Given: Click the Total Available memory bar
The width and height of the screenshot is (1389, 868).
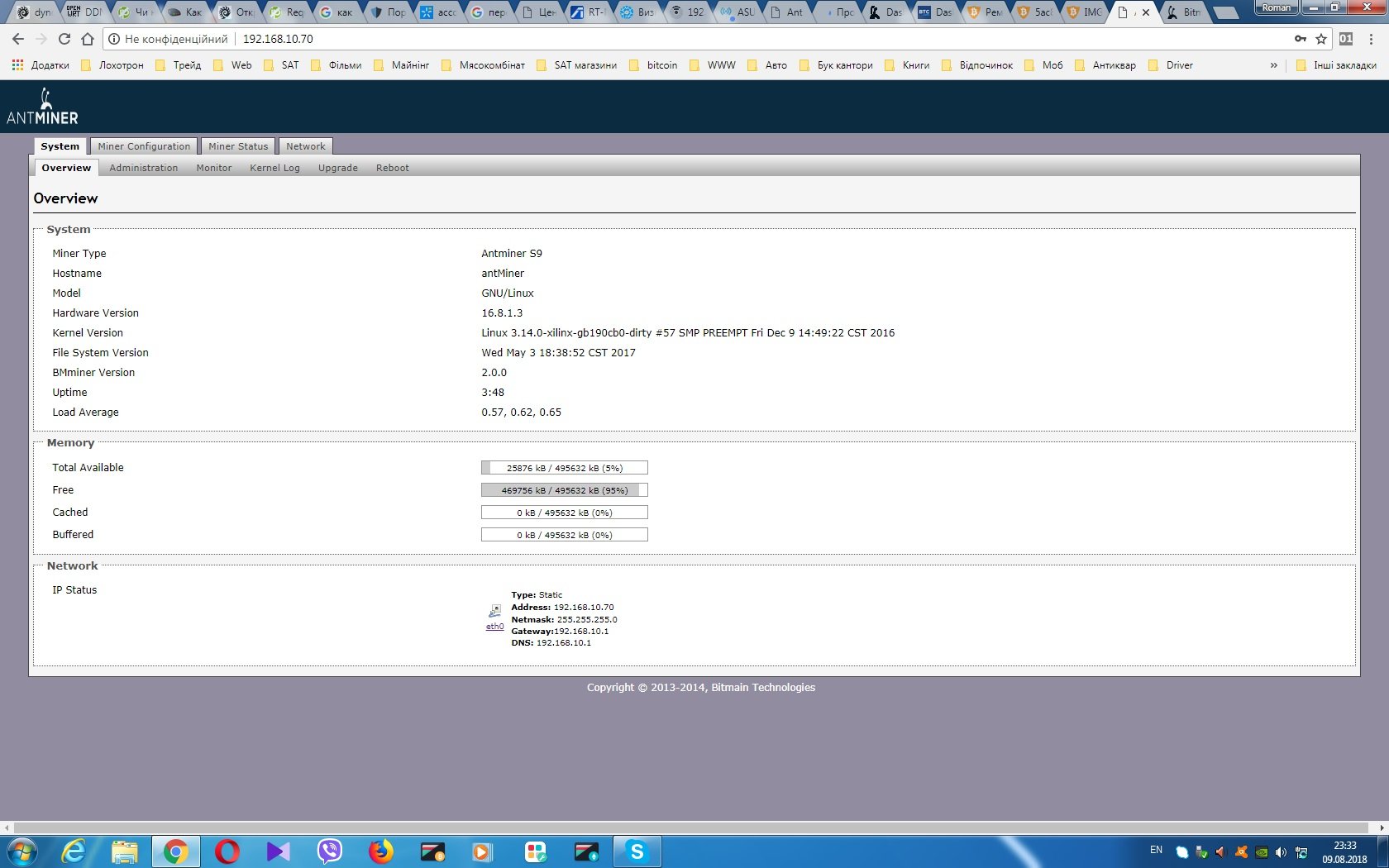Looking at the screenshot, I should click(x=565, y=468).
